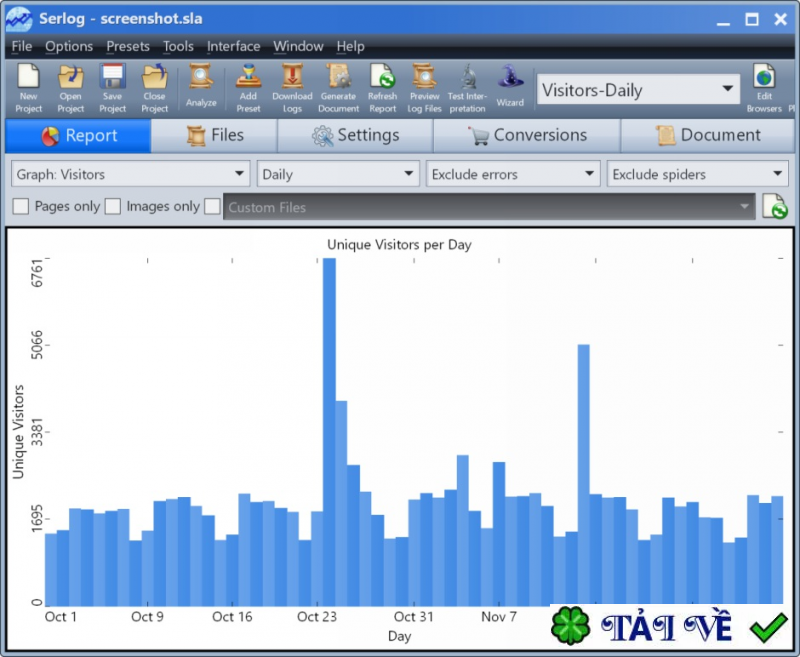The image size is (800, 657).
Task: Close the Serlog window
Action: click(781, 19)
